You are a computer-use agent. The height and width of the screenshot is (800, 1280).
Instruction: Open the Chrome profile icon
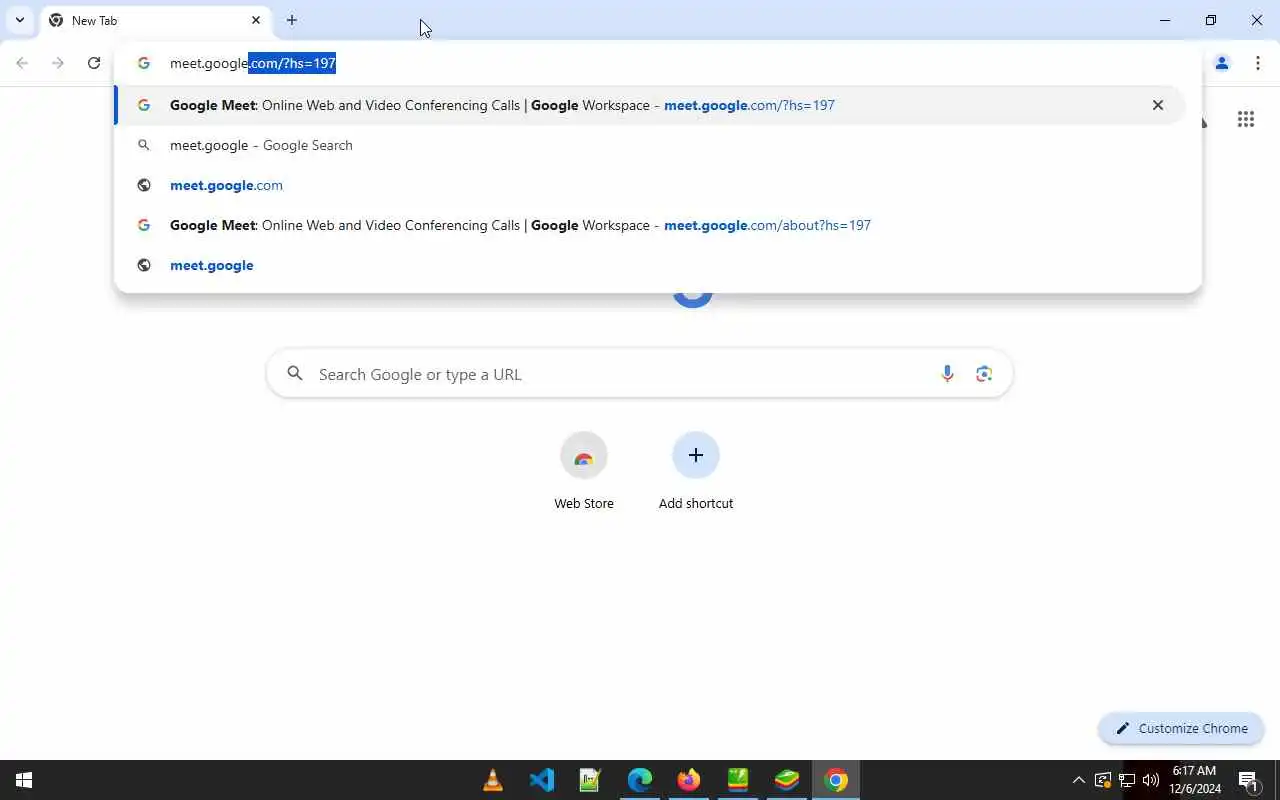(x=1222, y=63)
